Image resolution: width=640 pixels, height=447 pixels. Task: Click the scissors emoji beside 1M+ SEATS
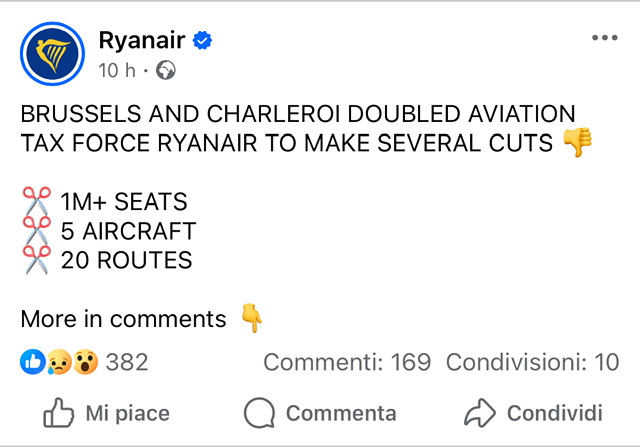(x=36, y=202)
